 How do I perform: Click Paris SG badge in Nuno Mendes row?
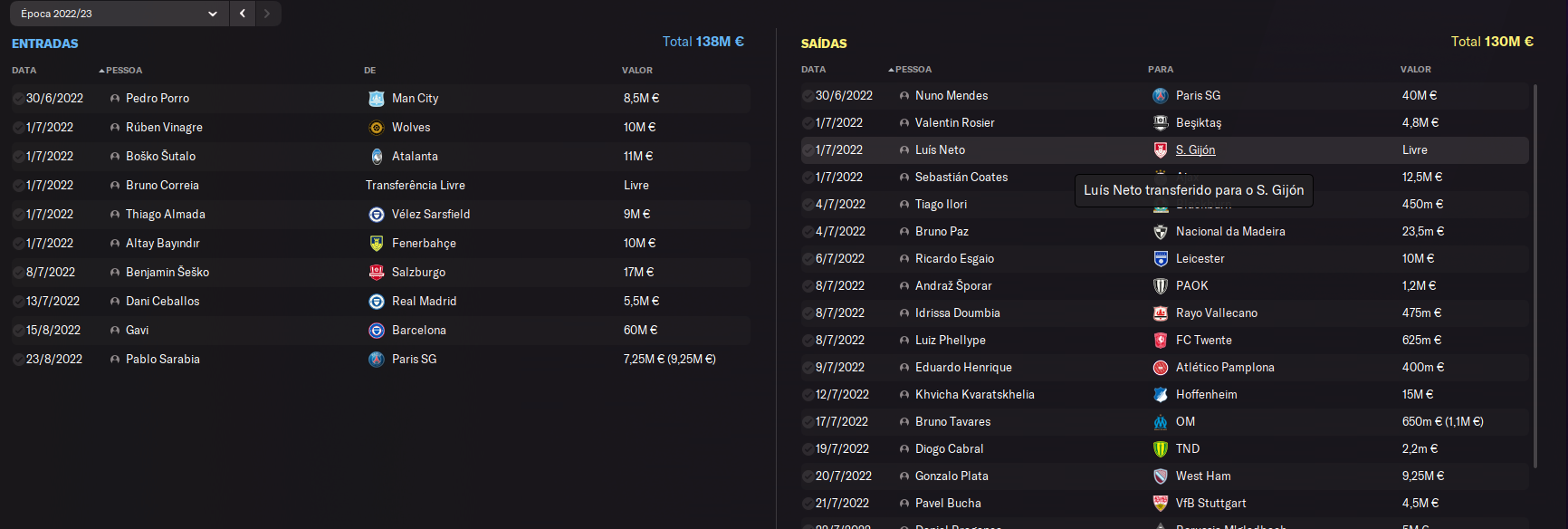(1161, 96)
